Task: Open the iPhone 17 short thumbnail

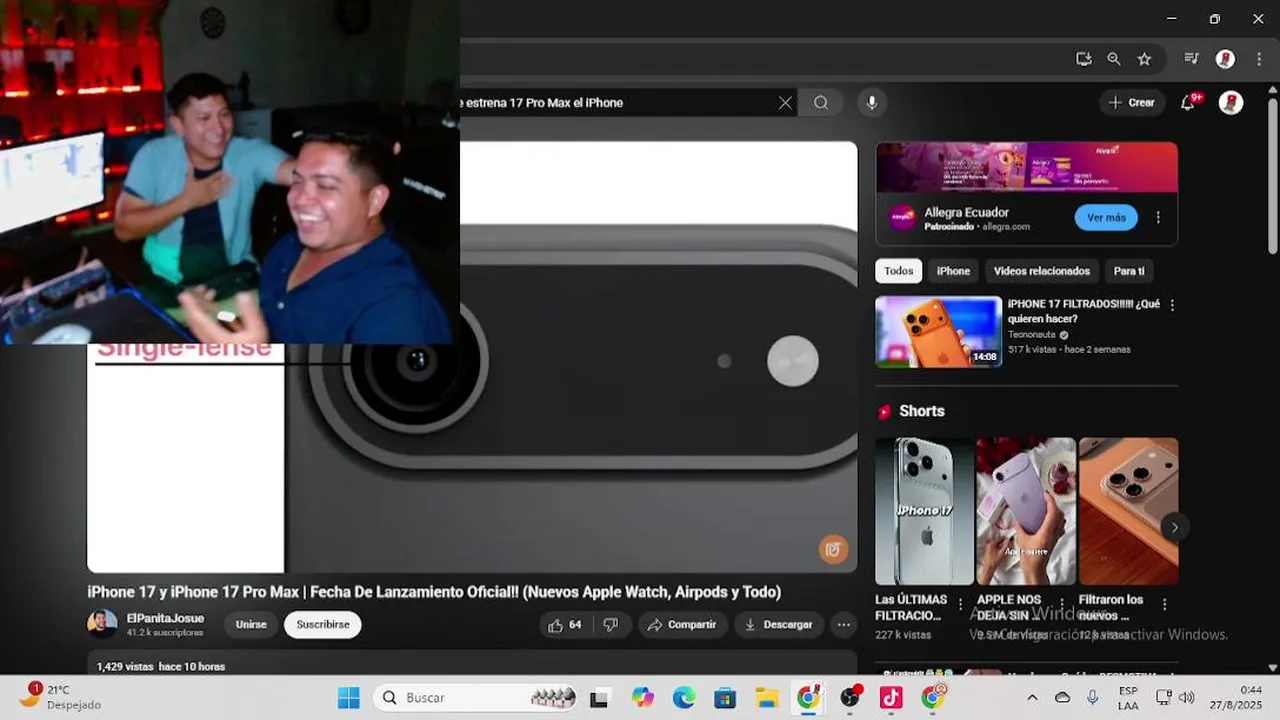Action: click(x=924, y=511)
